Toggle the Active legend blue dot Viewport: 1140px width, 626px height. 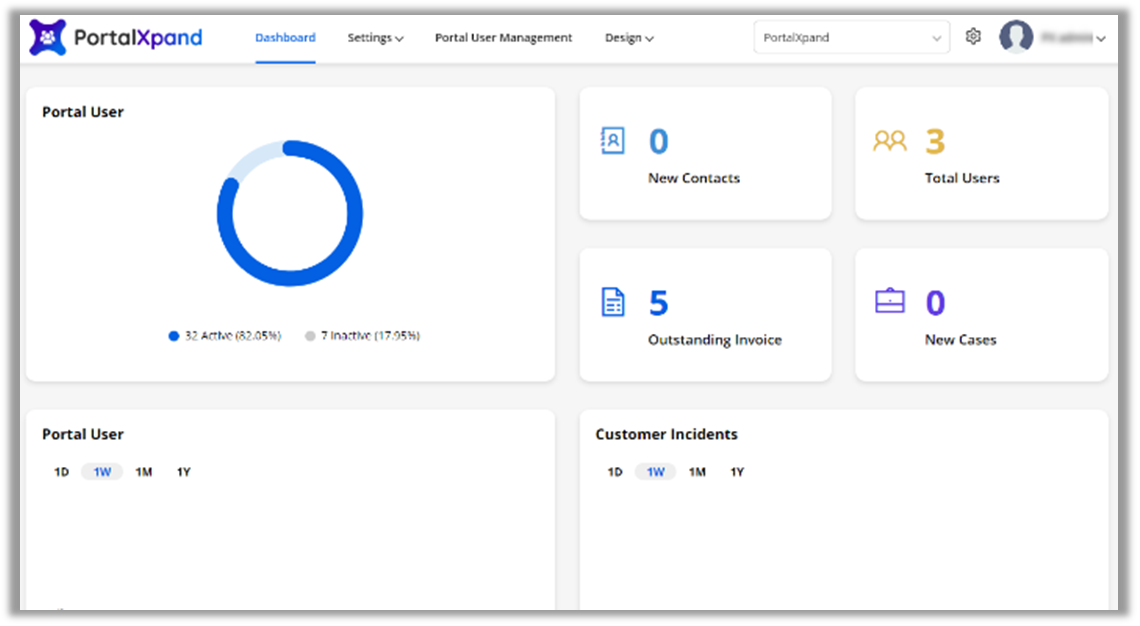click(173, 337)
